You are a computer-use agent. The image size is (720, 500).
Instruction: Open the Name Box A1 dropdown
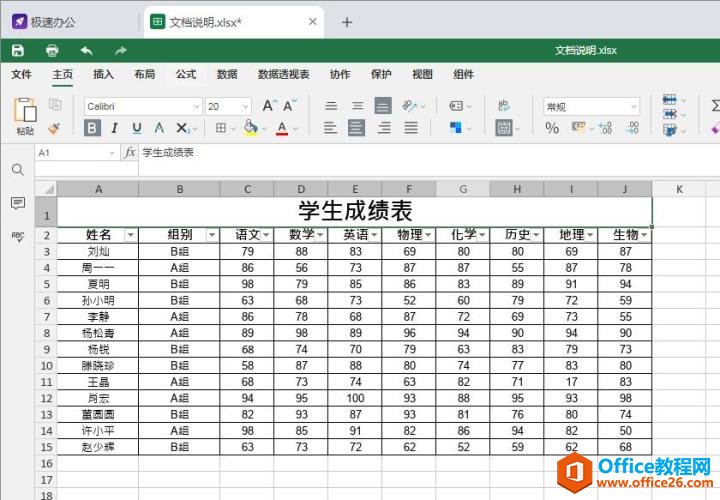tap(112, 153)
